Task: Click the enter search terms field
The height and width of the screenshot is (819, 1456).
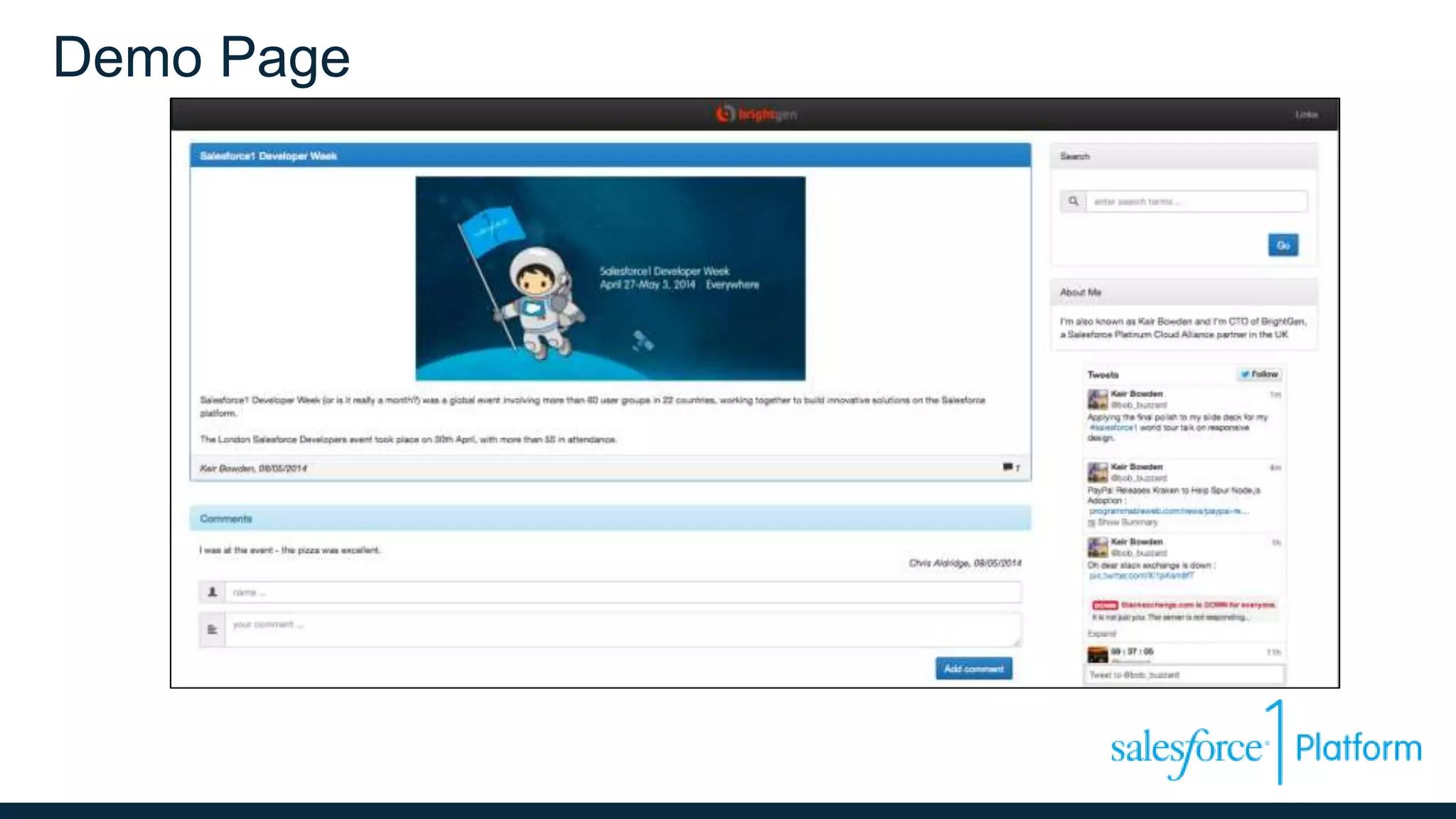Action: click(x=1196, y=202)
